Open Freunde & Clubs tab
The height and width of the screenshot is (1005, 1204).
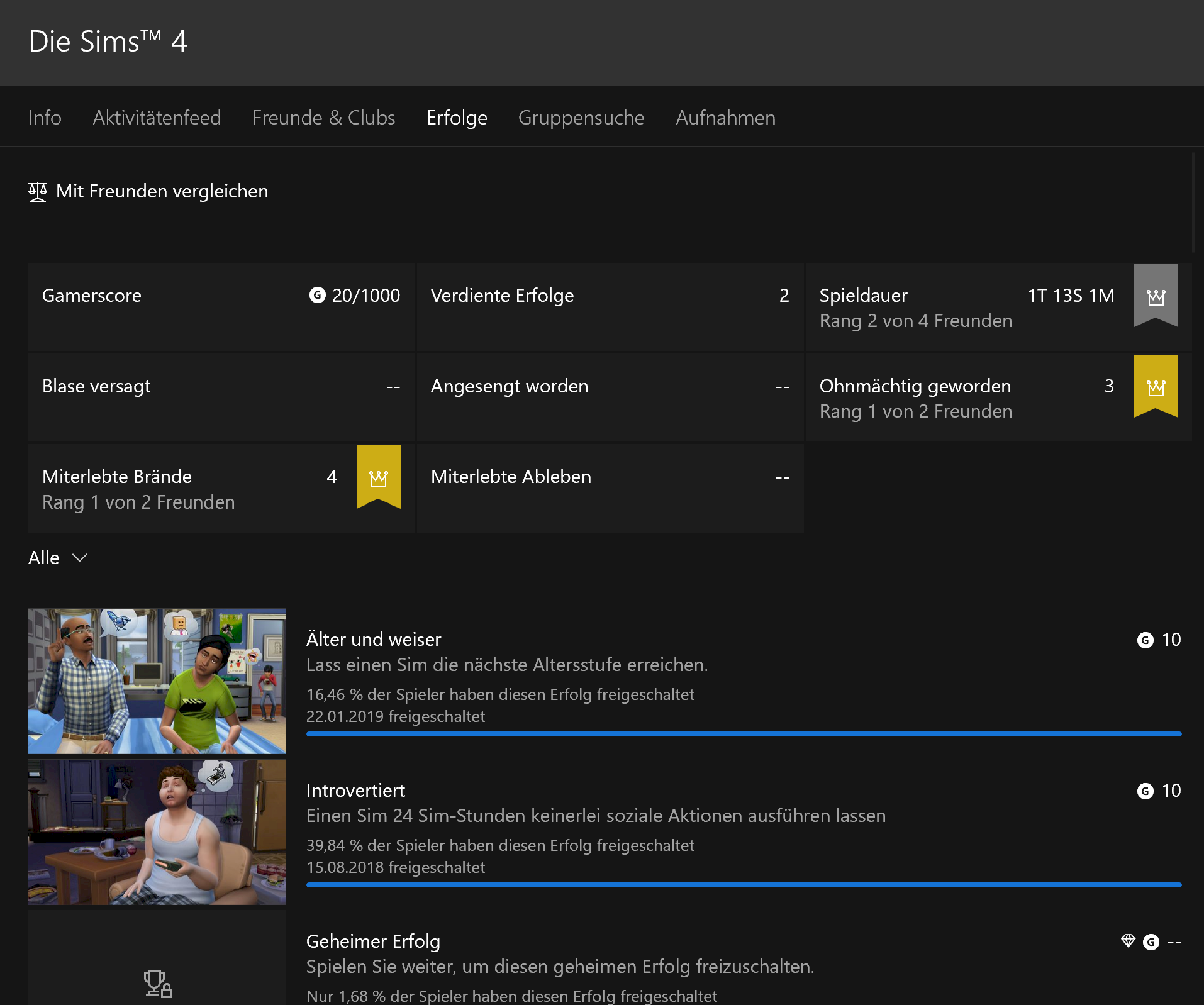click(x=323, y=118)
